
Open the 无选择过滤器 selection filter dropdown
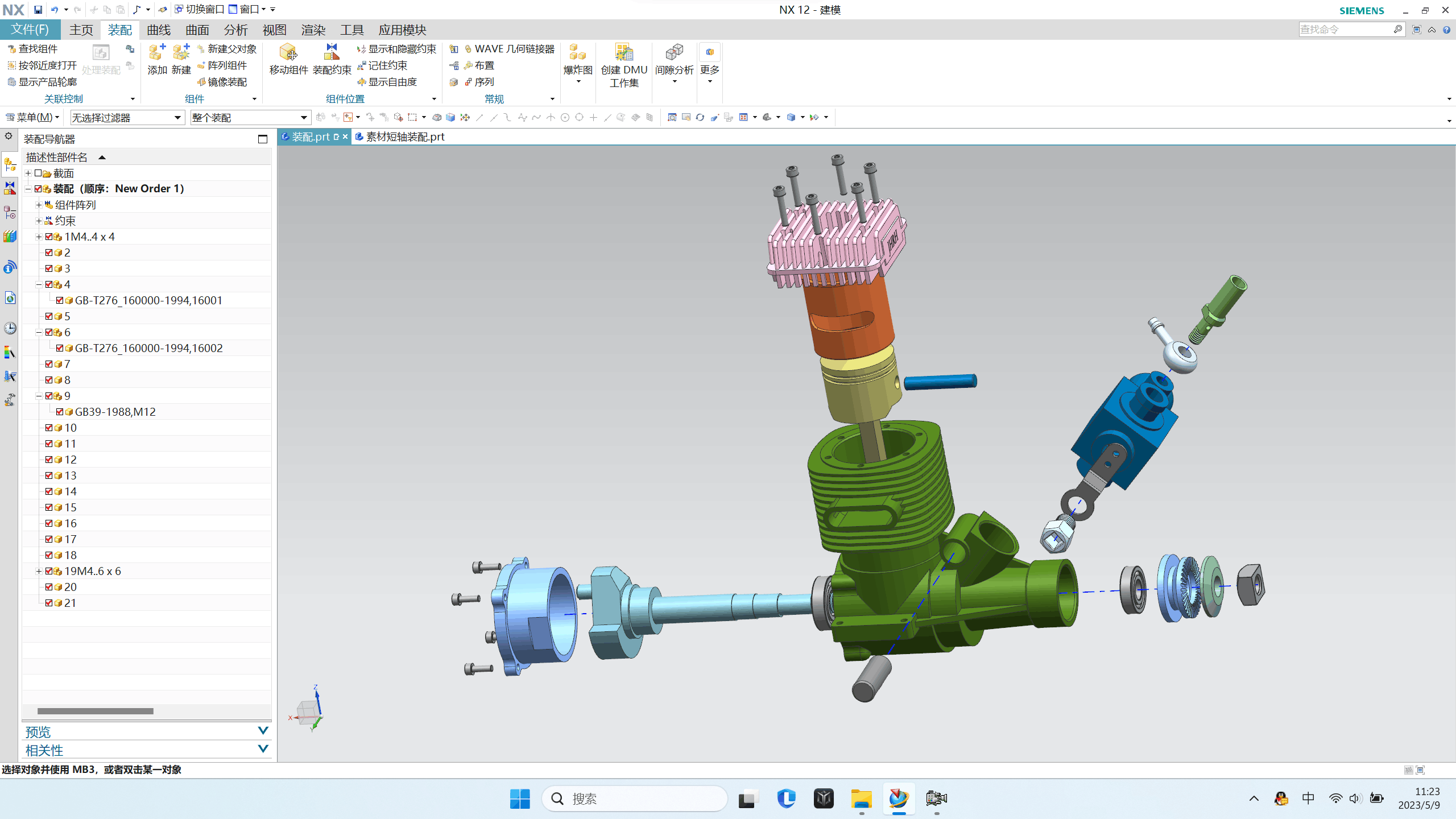(x=127, y=118)
